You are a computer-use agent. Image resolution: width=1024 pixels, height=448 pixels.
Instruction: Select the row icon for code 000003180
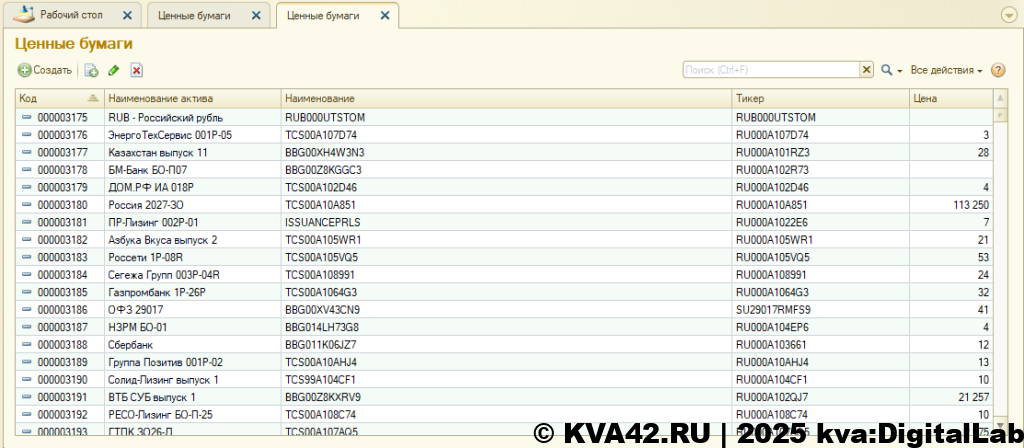(27, 204)
